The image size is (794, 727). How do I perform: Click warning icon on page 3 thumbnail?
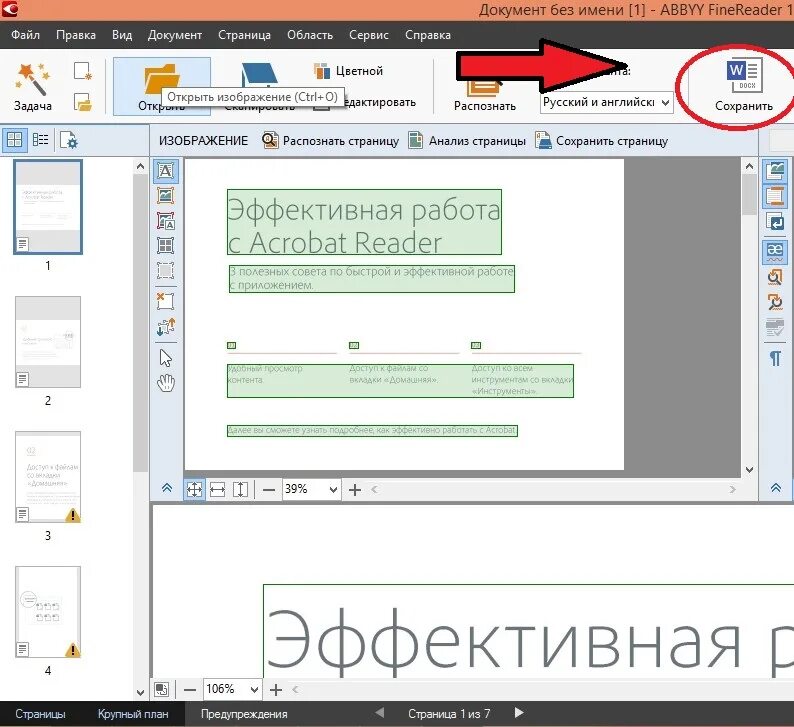pyautogui.click(x=73, y=515)
